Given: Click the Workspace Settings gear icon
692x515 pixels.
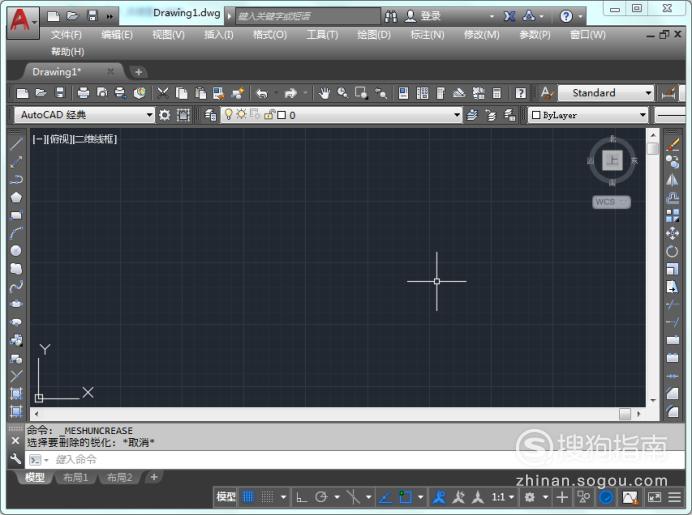Looking at the screenshot, I should point(165,115).
